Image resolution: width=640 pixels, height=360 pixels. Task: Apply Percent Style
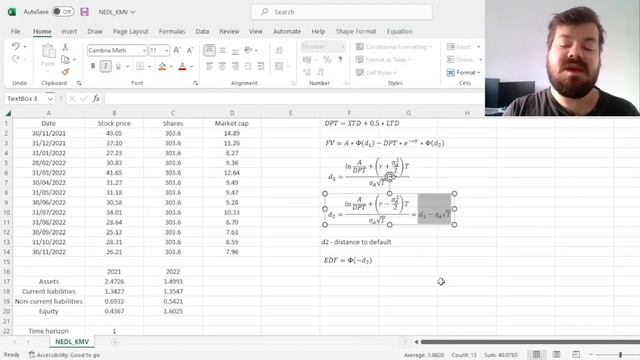pyautogui.click(x=327, y=60)
